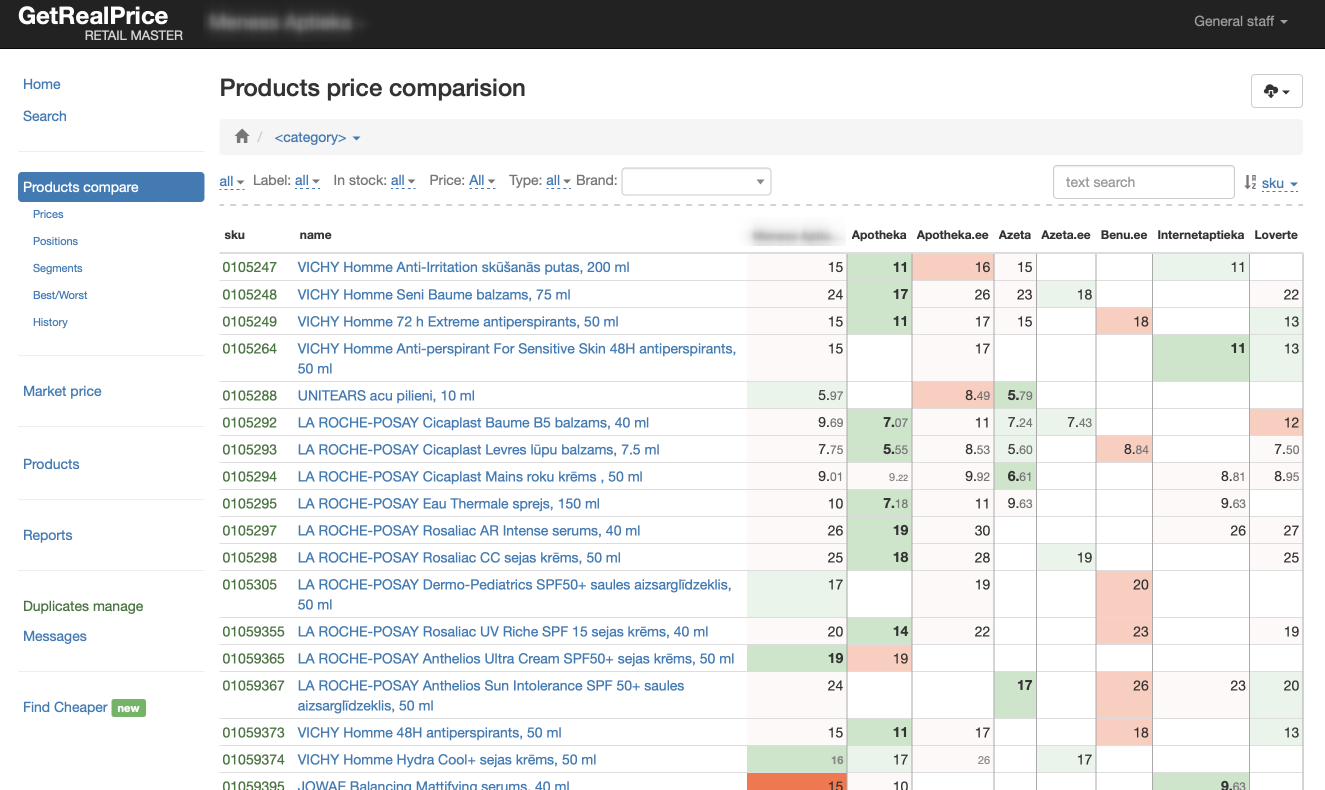The height and width of the screenshot is (790, 1325).
Task: Open the Find Cheaper link
Action: [x=65, y=707]
